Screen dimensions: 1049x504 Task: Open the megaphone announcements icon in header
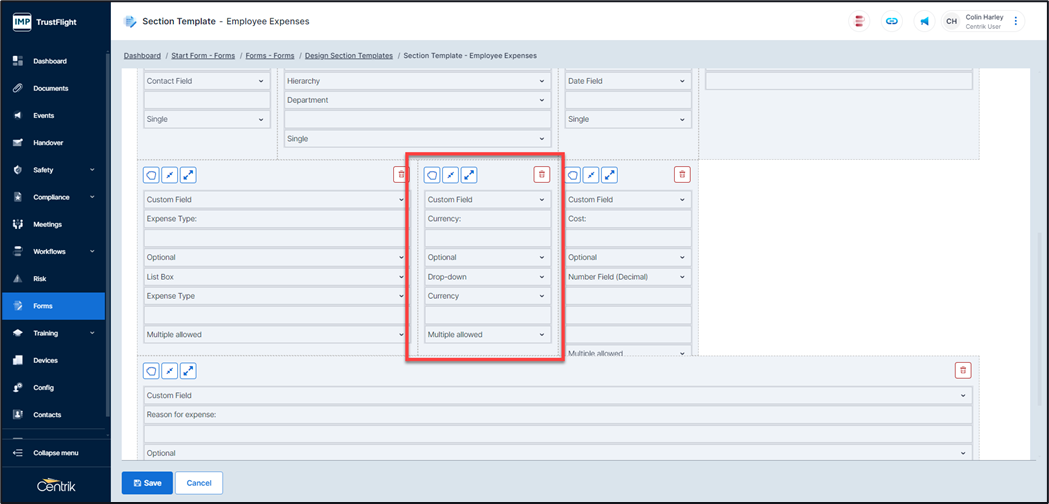pyautogui.click(x=924, y=21)
